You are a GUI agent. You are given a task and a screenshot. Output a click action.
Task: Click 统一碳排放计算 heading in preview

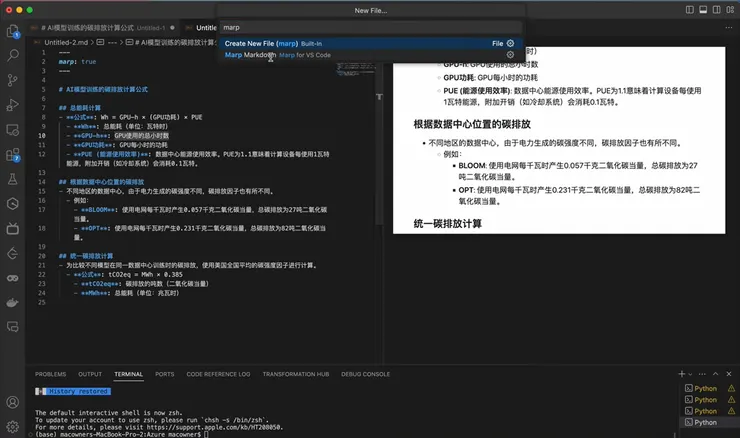click(447, 224)
